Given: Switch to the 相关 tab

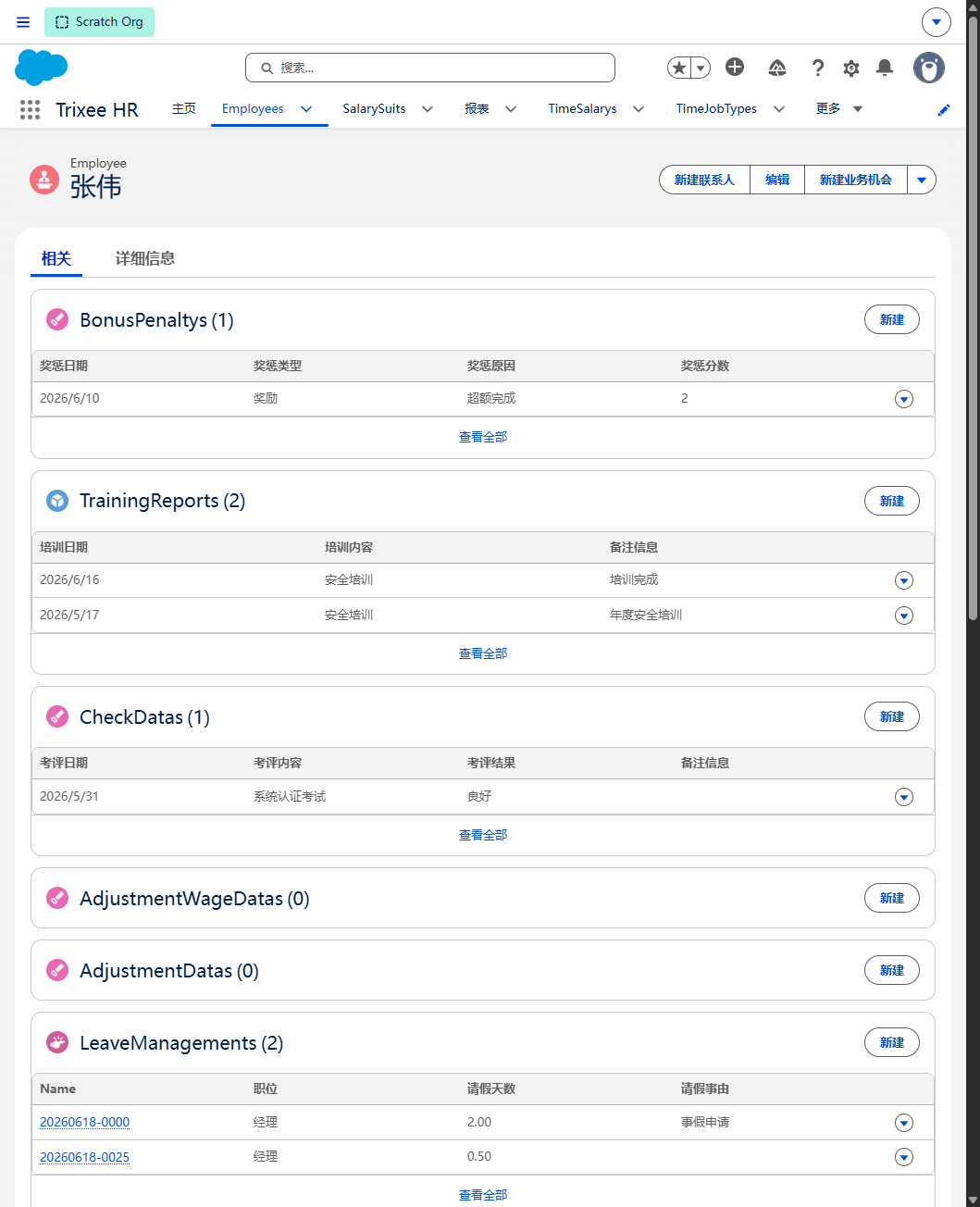Looking at the screenshot, I should [56, 258].
